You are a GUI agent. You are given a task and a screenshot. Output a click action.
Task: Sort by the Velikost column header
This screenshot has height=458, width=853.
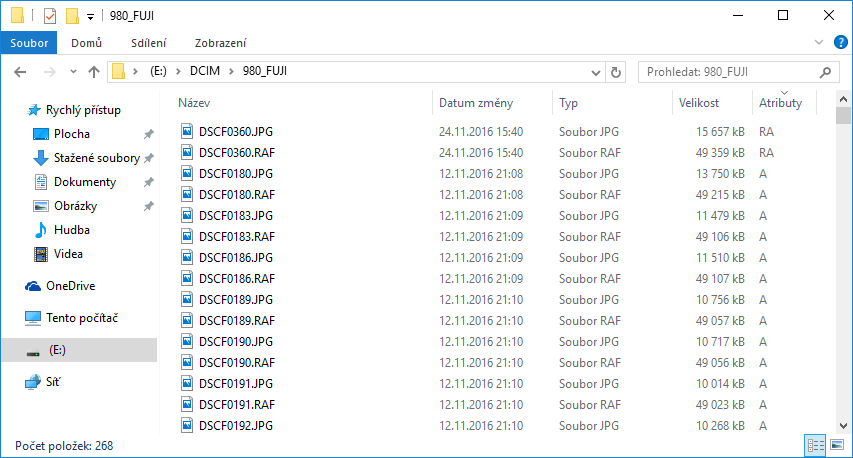(x=699, y=103)
